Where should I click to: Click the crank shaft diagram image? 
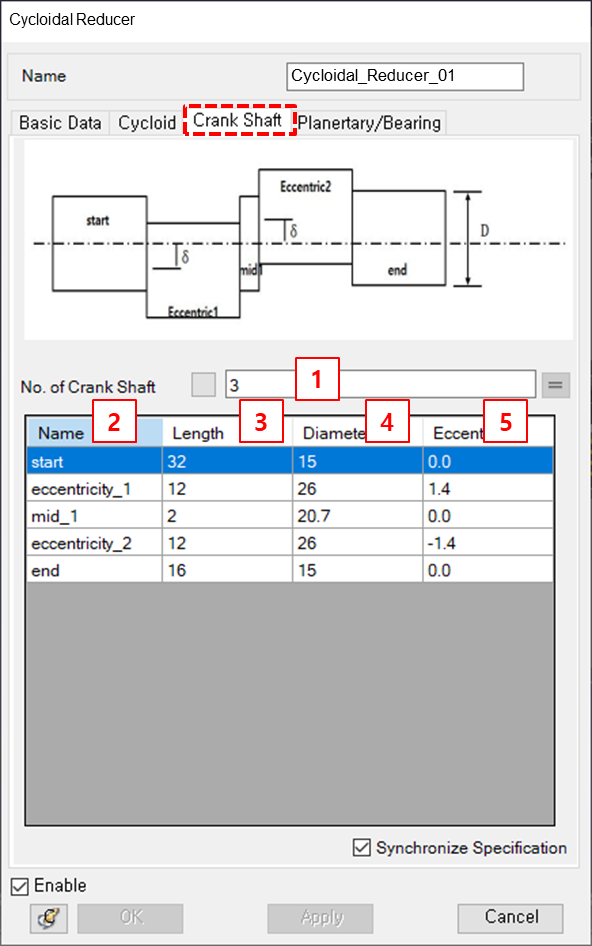(299, 240)
